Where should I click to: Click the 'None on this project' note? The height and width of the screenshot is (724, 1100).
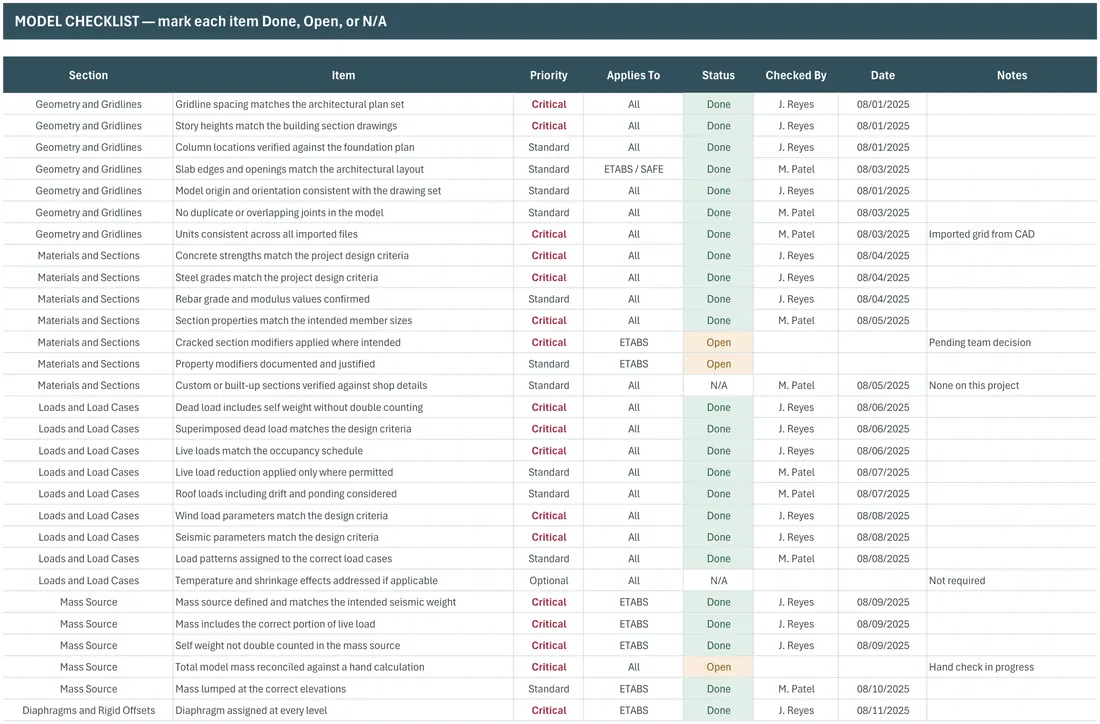coord(1012,385)
